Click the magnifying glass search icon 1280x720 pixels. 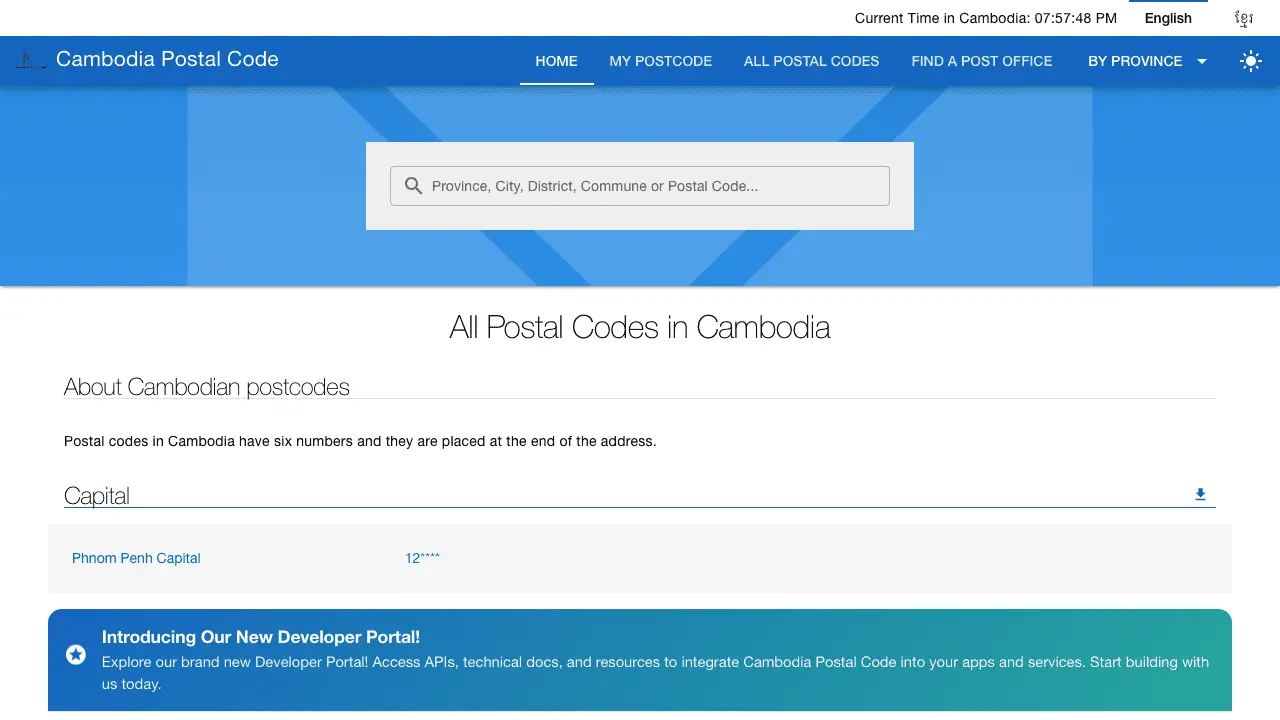[413, 185]
